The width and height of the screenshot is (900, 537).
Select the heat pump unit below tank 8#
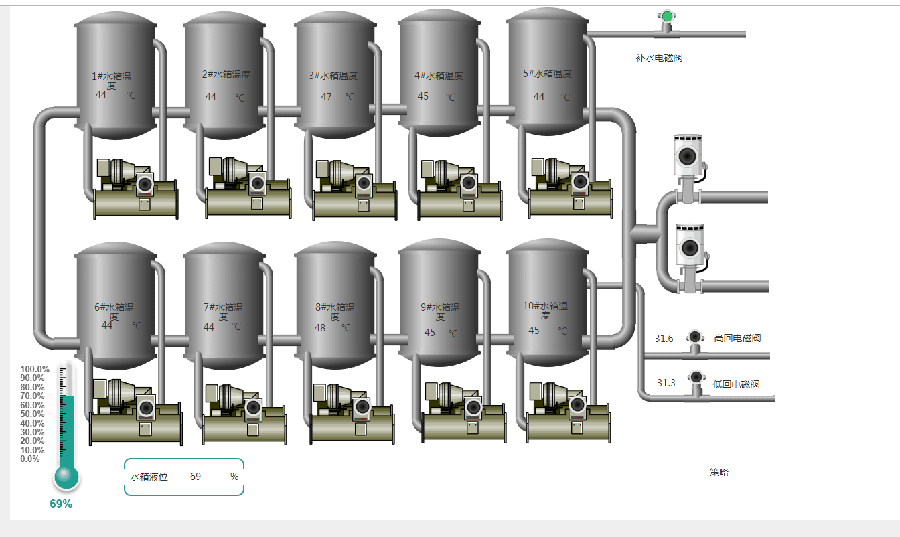(x=351, y=413)
